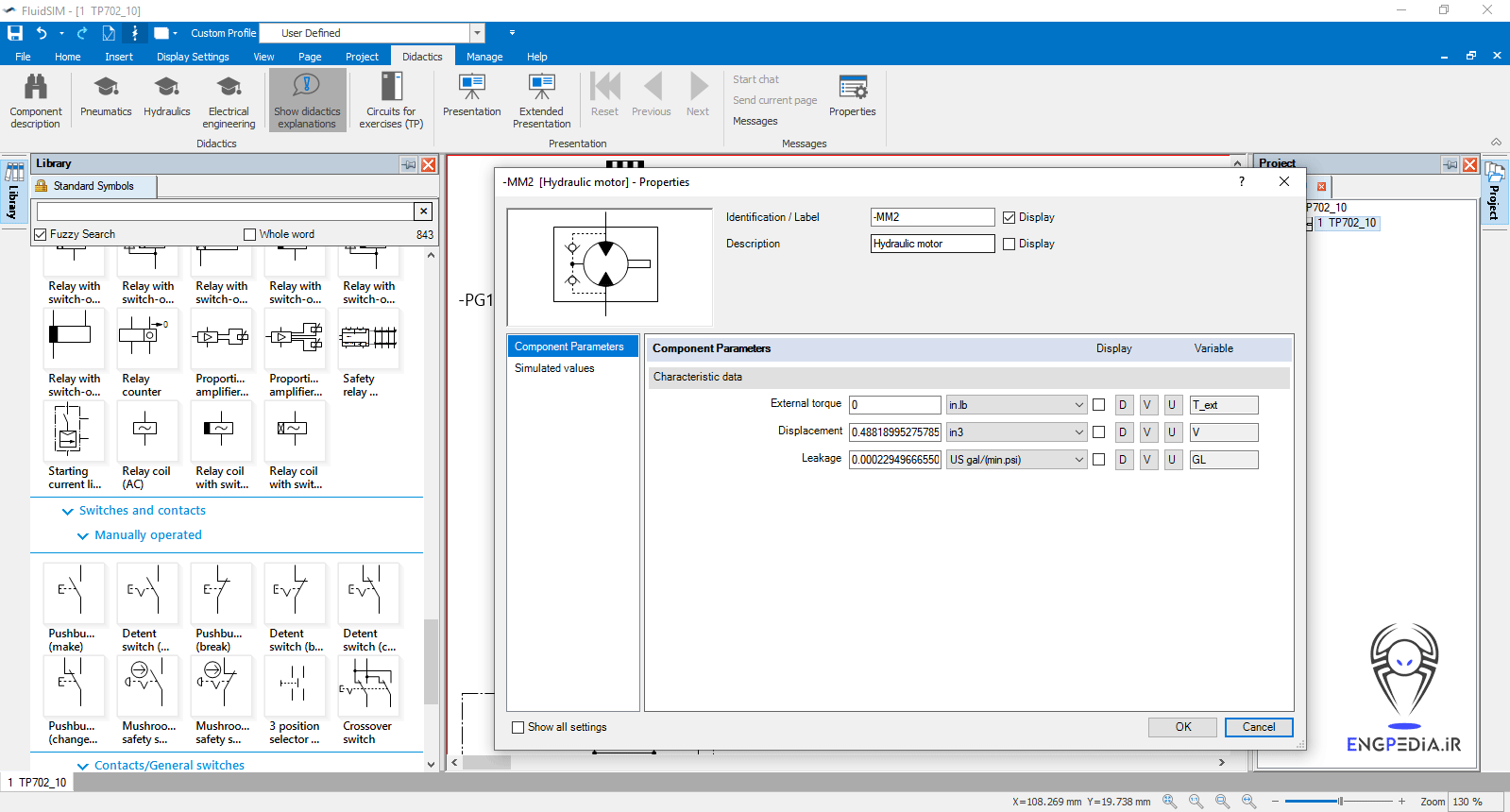Click the zoom slider in status bar
The image size is (1510, 812).
1339,802
